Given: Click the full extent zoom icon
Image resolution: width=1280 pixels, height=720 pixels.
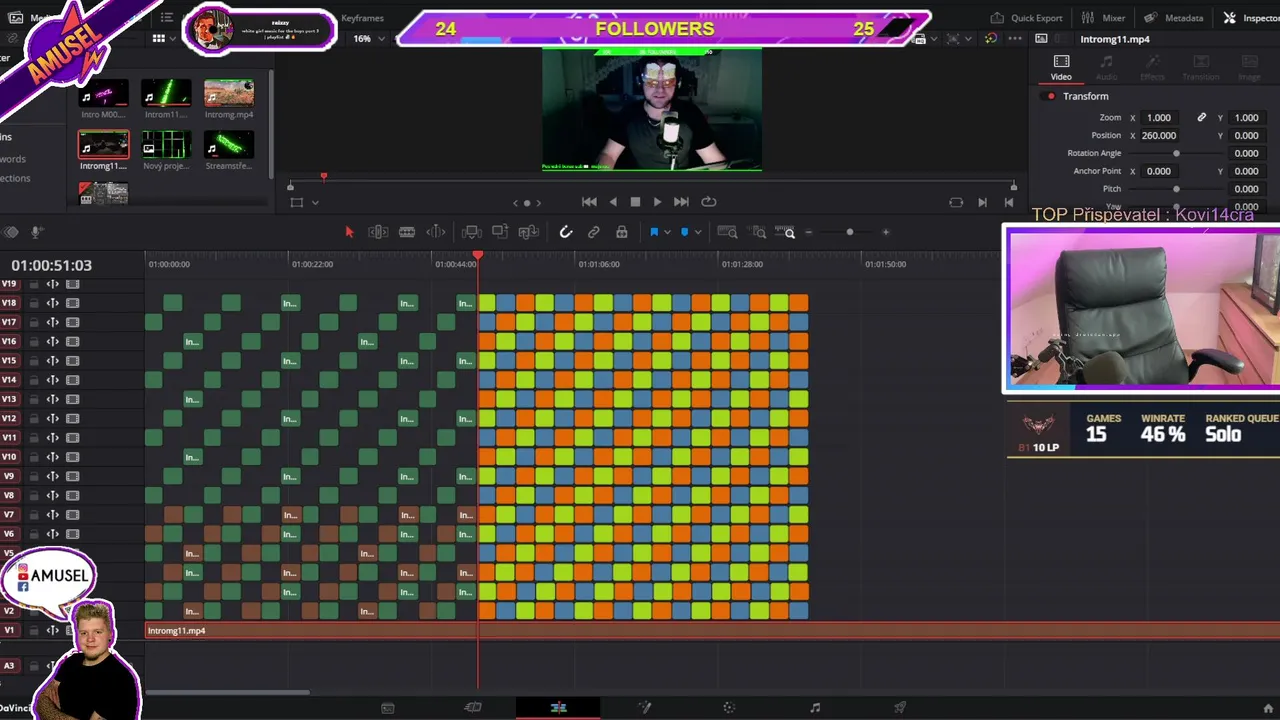Looking at the screenshot, I should click(x=728, y=232).
